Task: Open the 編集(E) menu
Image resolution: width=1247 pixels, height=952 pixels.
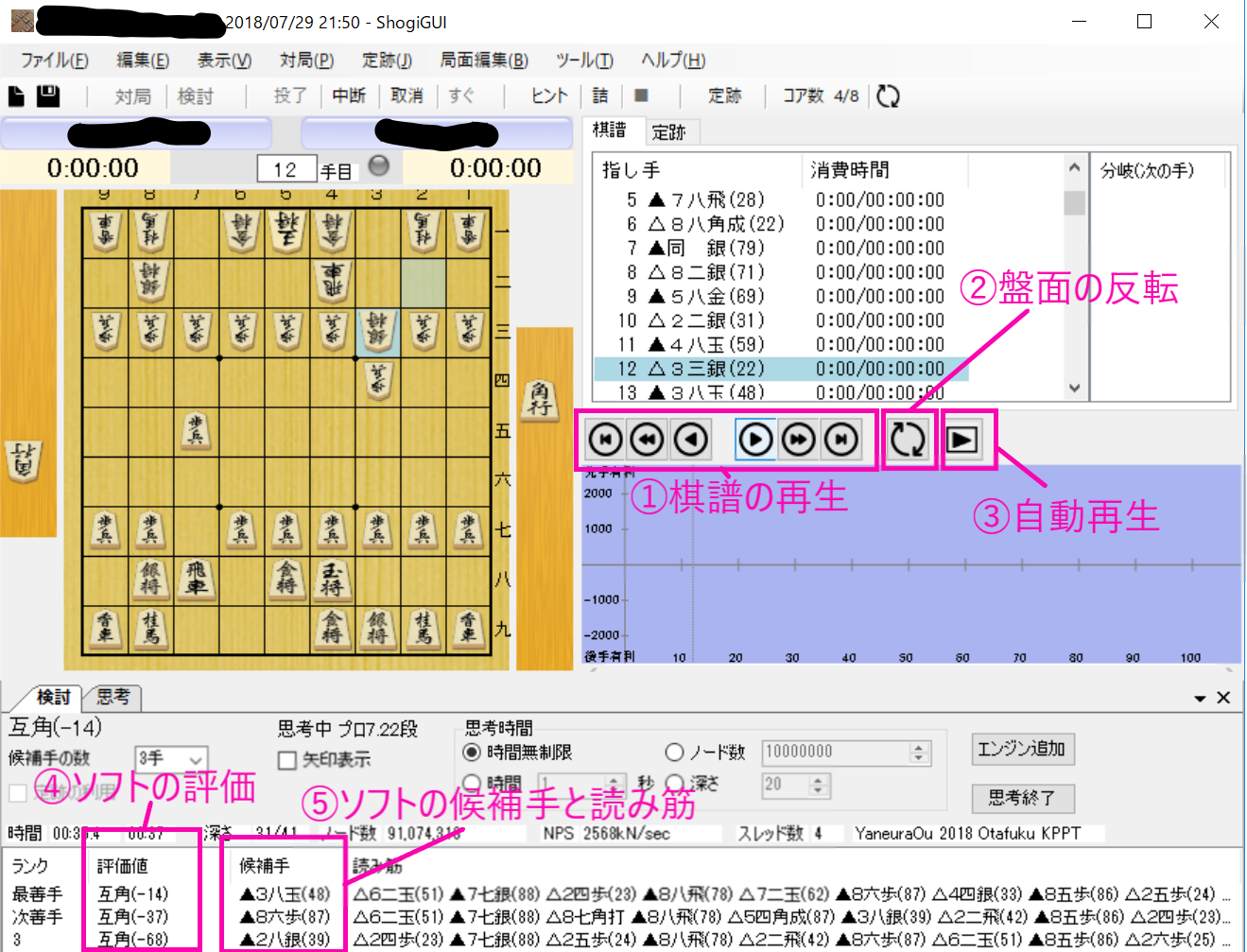Action: pyautogui.click(x=143, y=61)
